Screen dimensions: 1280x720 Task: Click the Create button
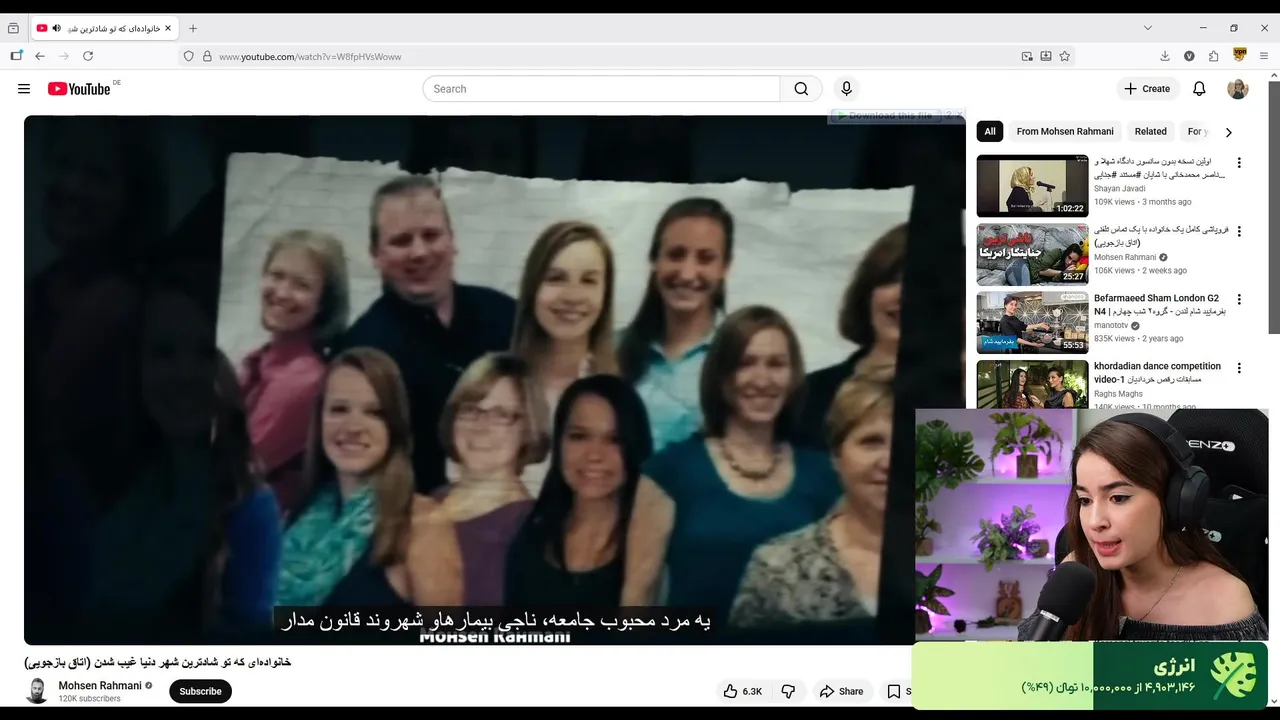click(1147, 89)
